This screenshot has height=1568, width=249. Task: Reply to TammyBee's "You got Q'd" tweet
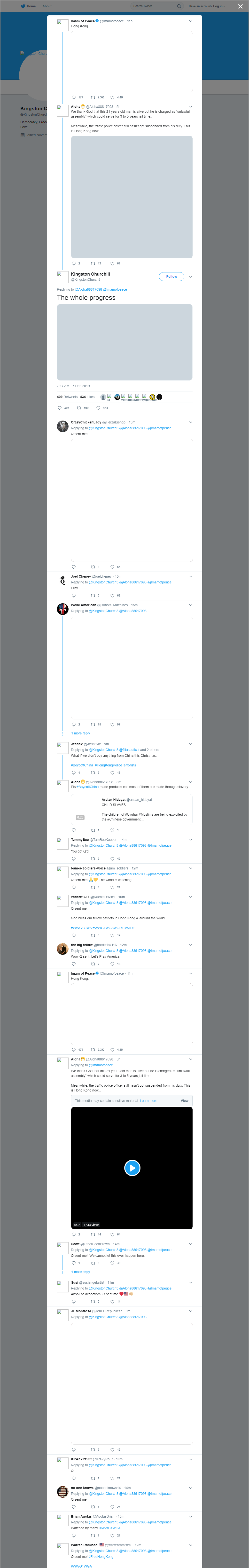74,858
